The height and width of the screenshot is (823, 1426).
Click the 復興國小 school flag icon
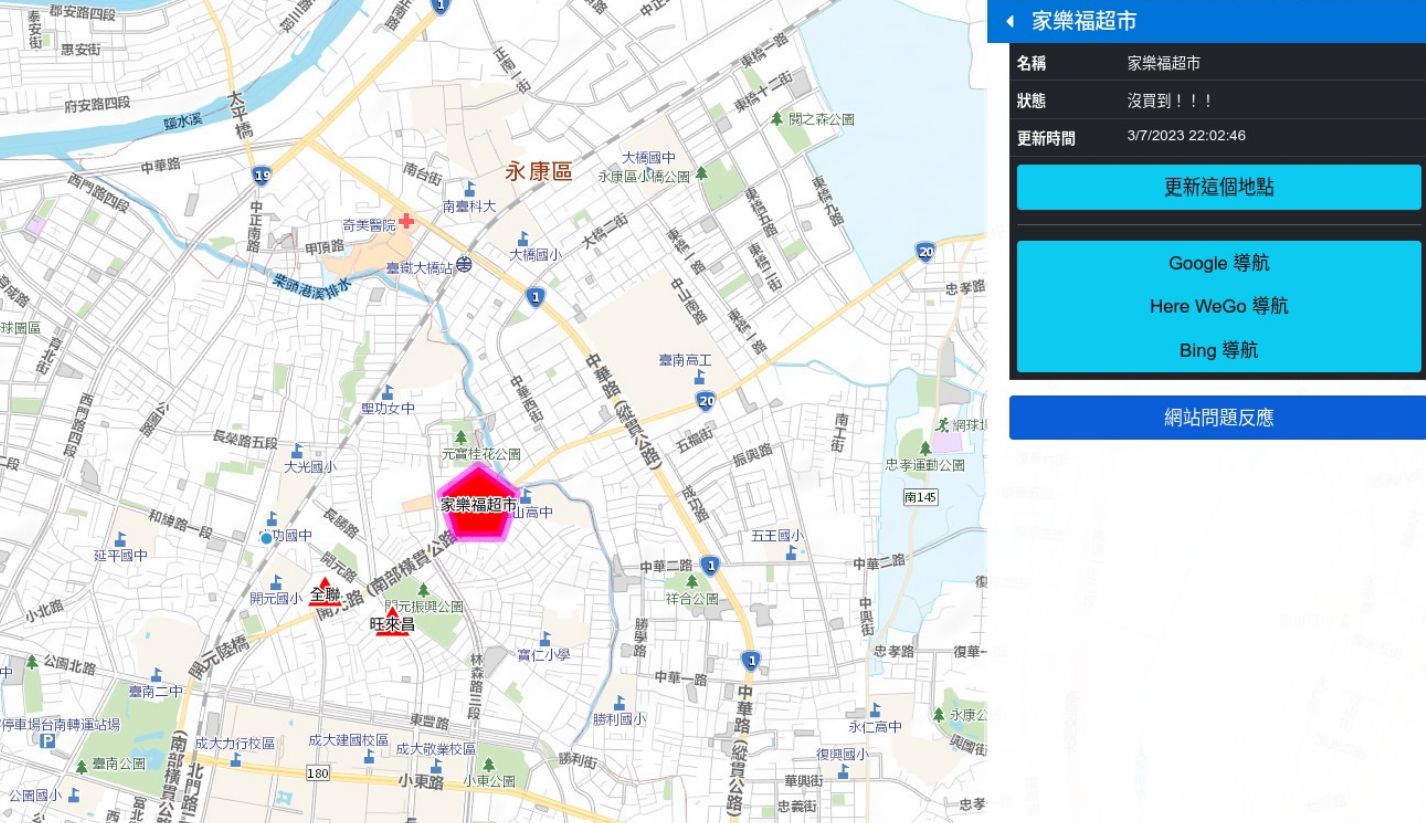point(843,771)
